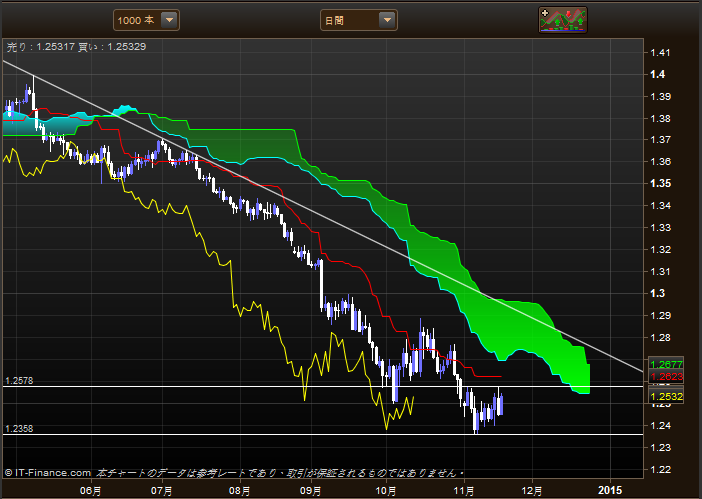Expand the 1000本 bar count dropdown arrow

click(x=169, y=20)
